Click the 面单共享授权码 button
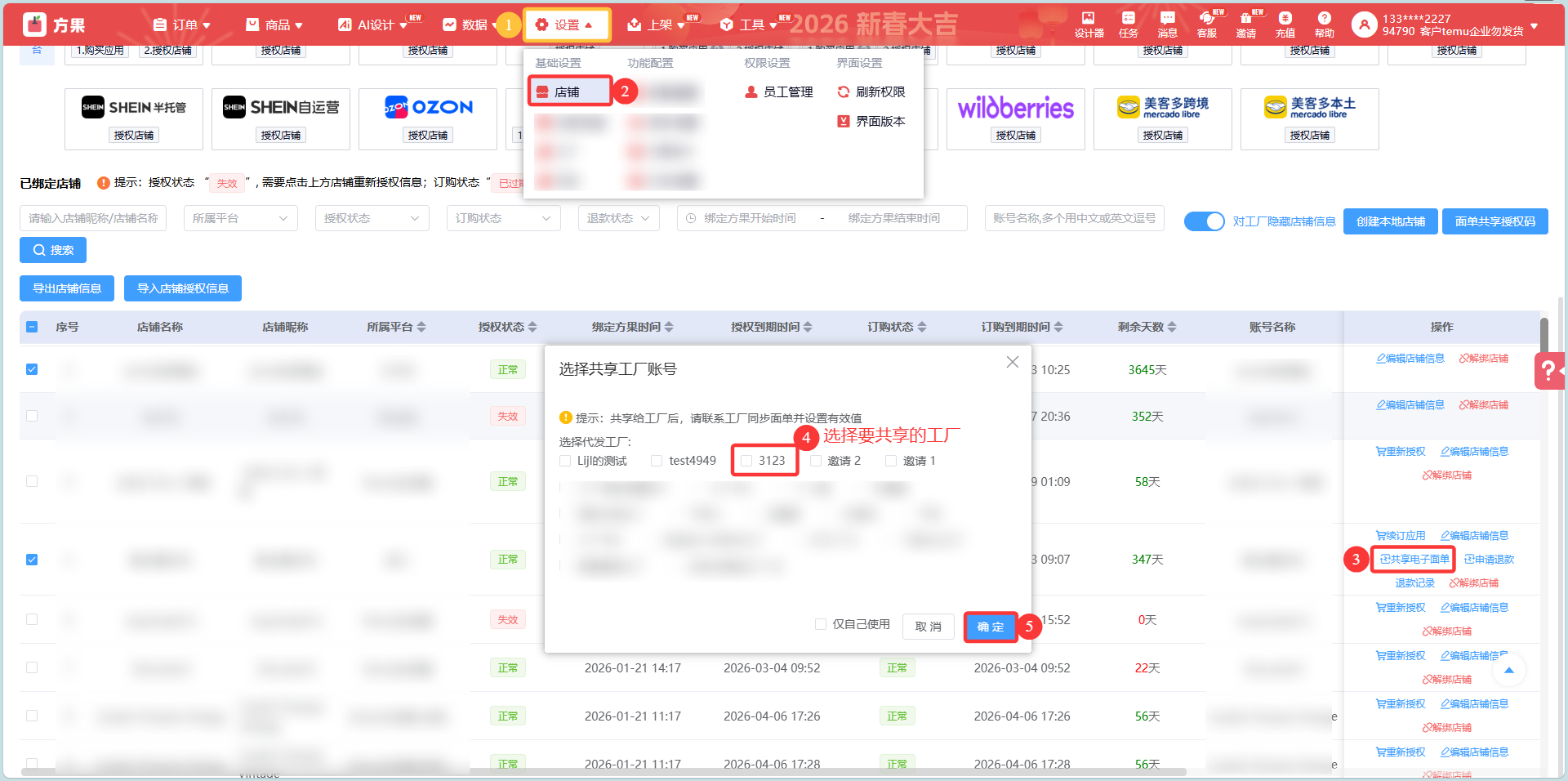 1495,221
